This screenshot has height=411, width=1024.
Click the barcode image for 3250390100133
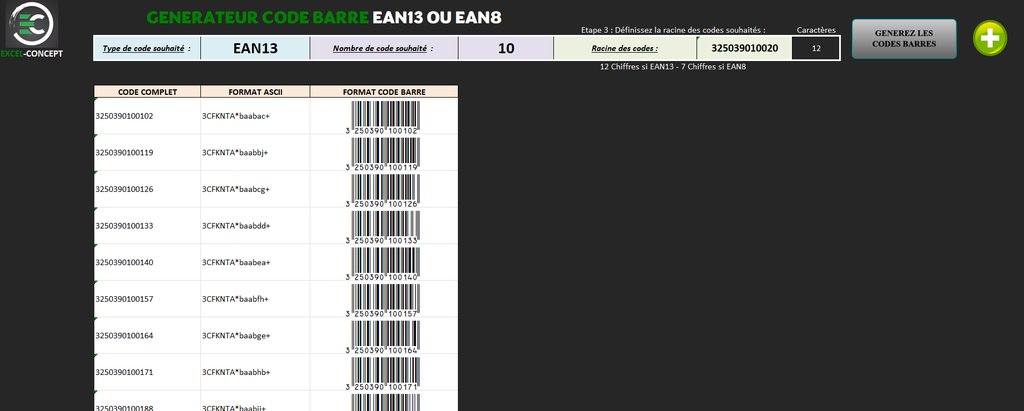[383, 227]
